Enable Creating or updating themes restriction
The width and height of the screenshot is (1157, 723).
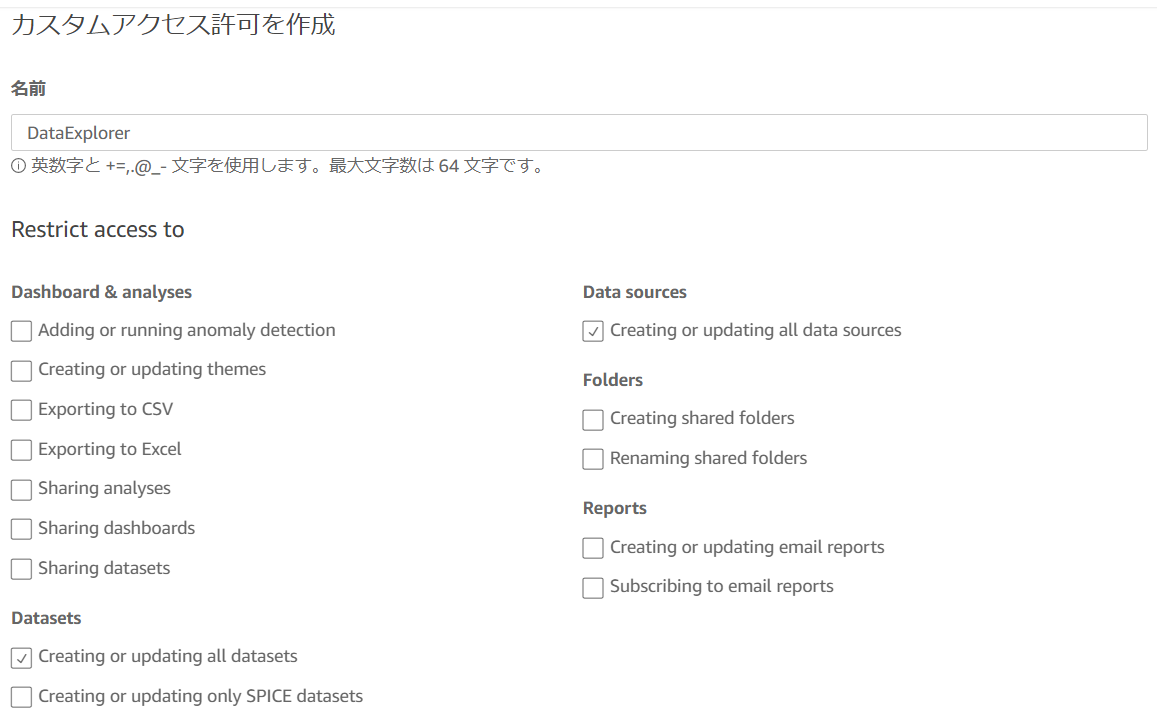21,370
